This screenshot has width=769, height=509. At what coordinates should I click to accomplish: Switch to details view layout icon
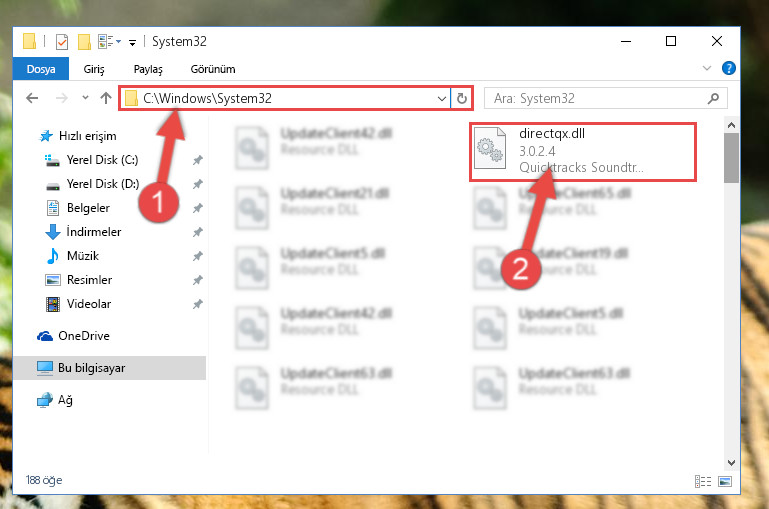pyautogui.click(x=703, y=482)
